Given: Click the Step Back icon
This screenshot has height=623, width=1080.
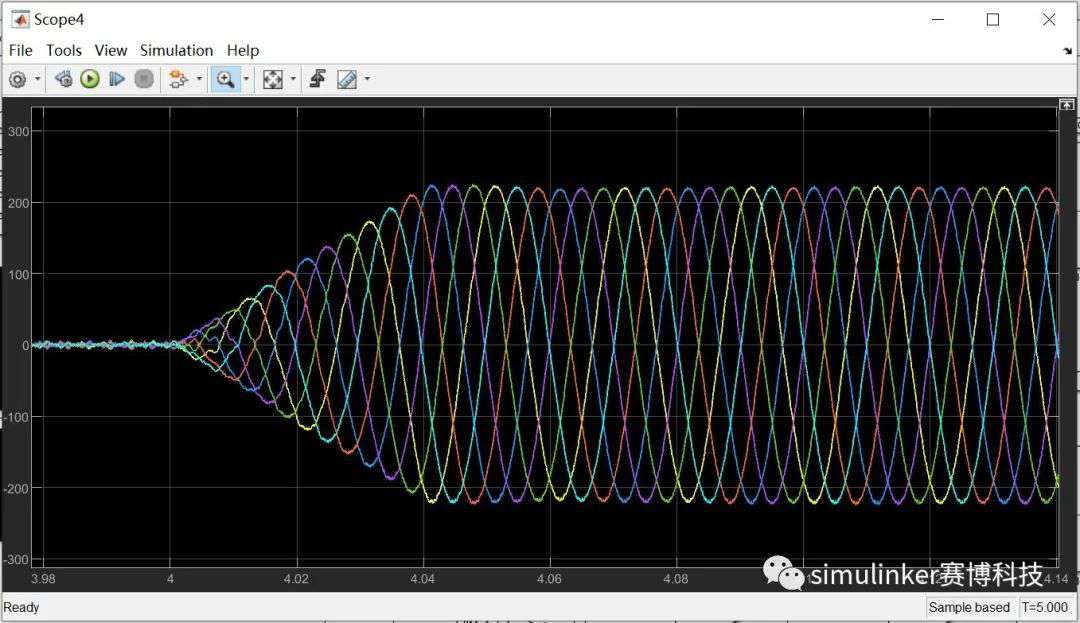Looking at the screenshot, I should 63,79.
